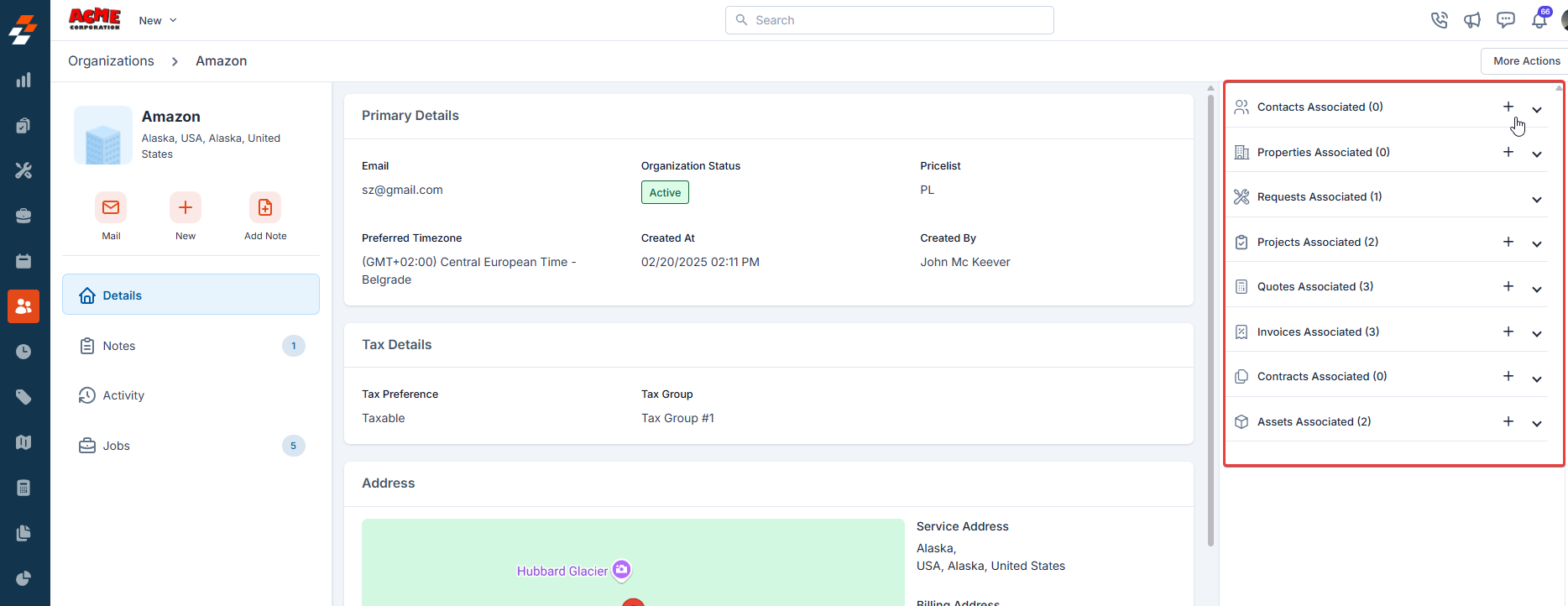1568x606 pixels.
Task: Open the map icon in sidebar
Action: 24,442
